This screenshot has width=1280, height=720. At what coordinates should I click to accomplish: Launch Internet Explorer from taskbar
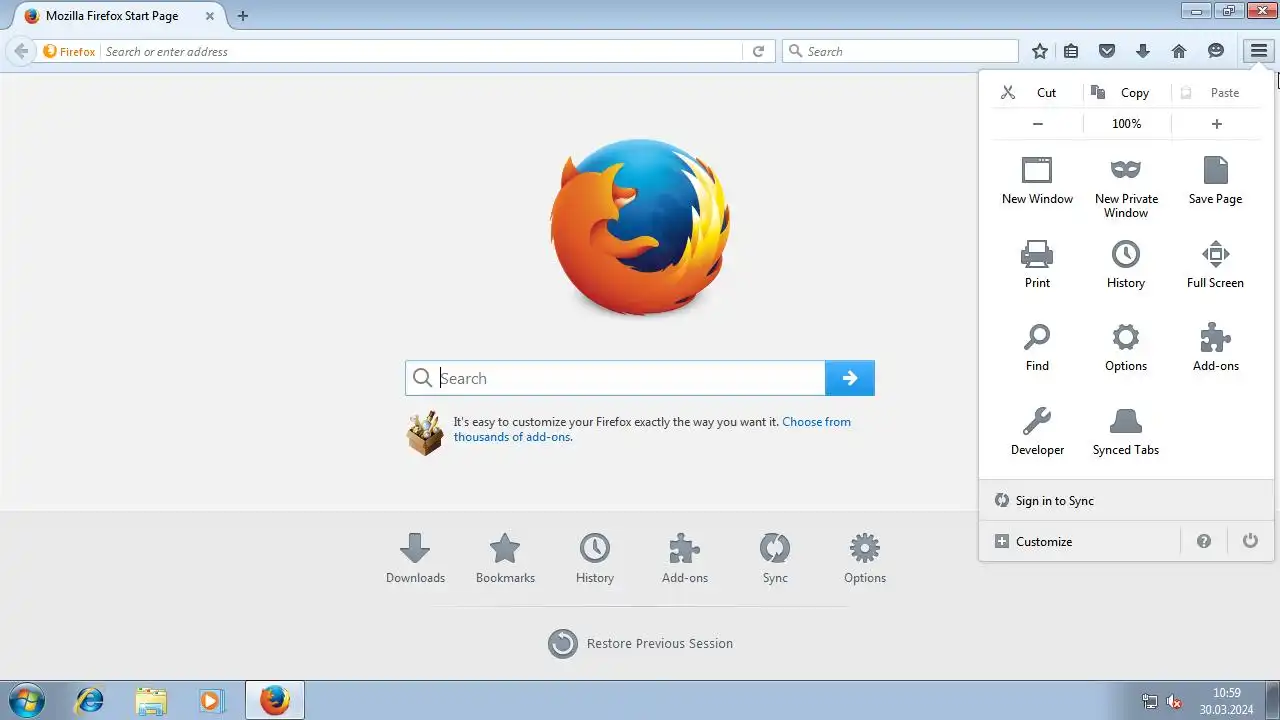90,700
